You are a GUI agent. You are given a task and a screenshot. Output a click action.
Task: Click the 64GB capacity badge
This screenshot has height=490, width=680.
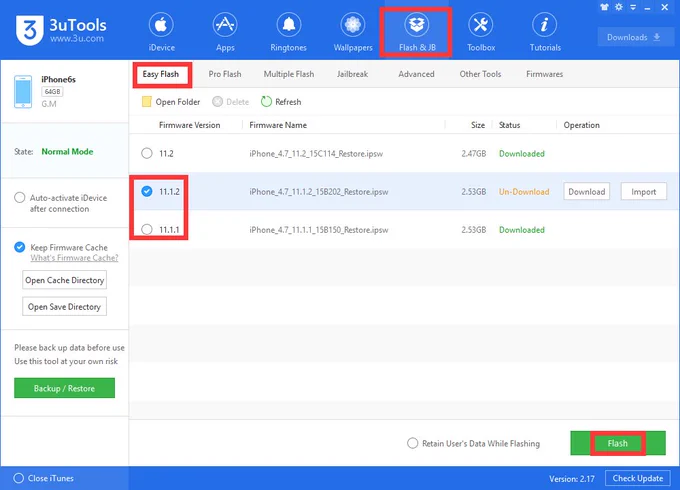[x=52, y=91]
